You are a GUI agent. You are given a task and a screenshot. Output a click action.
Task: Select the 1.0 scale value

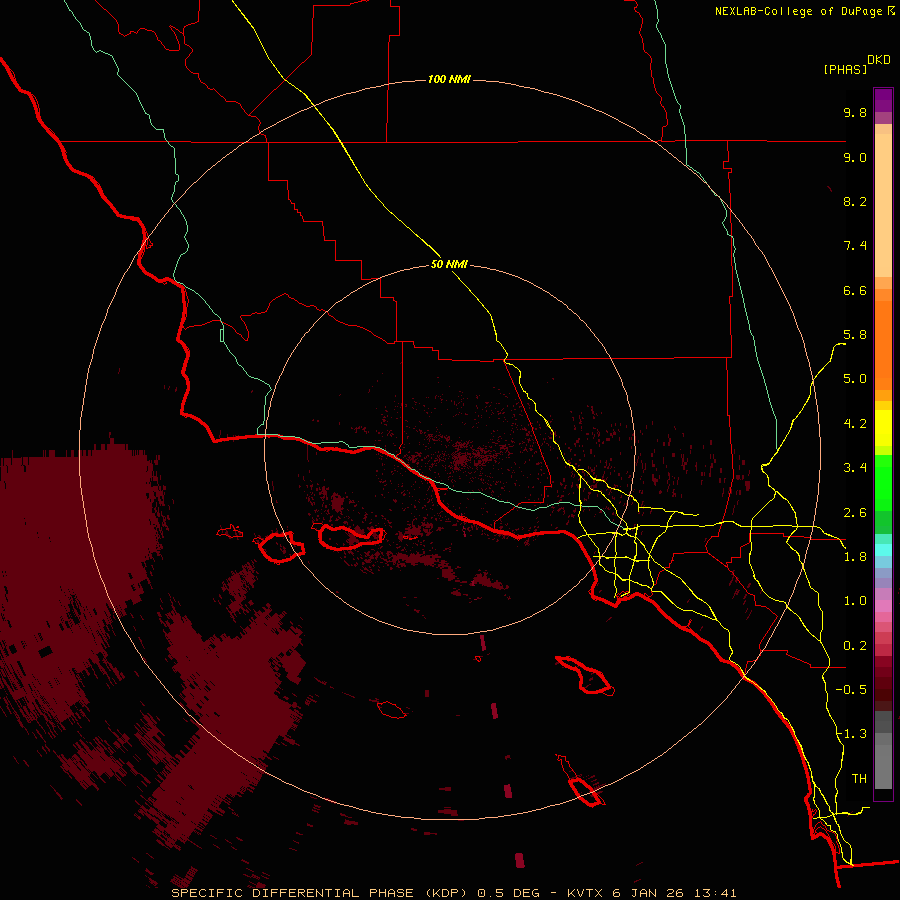coord(855,601)
